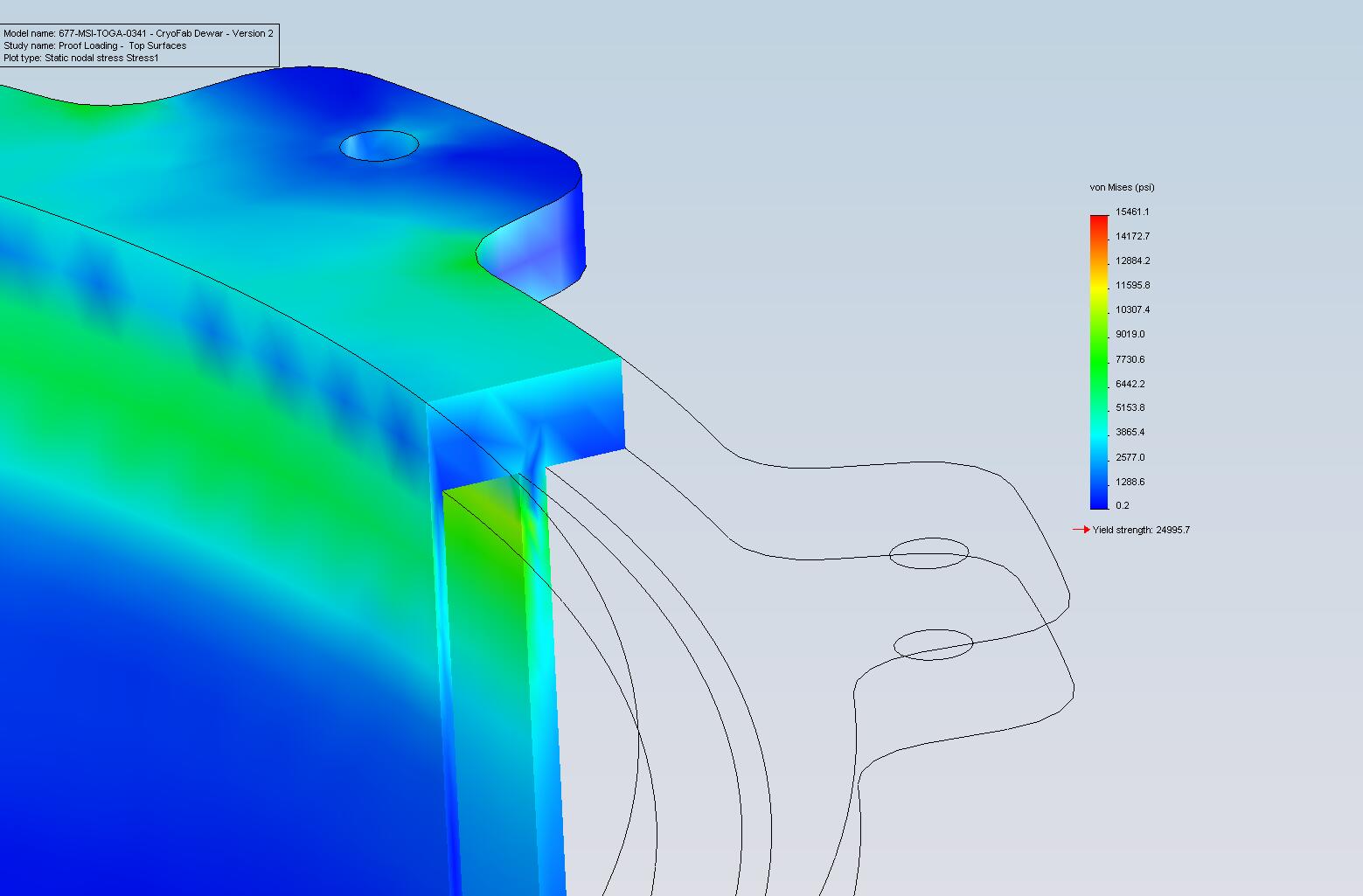
Task: Select the bolt hole on the colored flange
Action: (379, 146)
